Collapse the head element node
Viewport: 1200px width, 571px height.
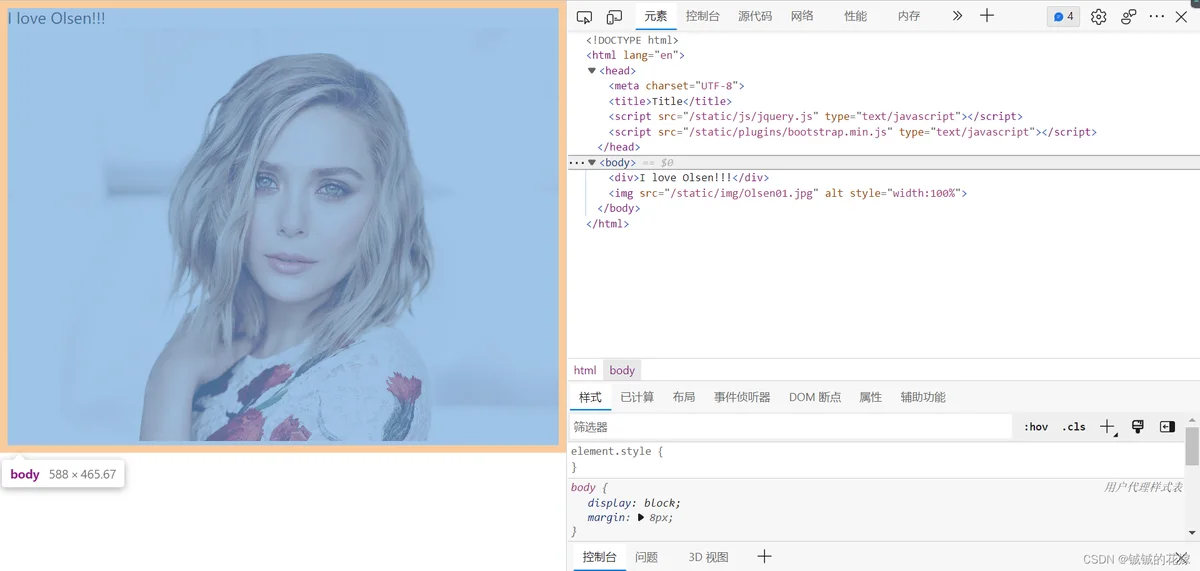(x=592, y=71)
